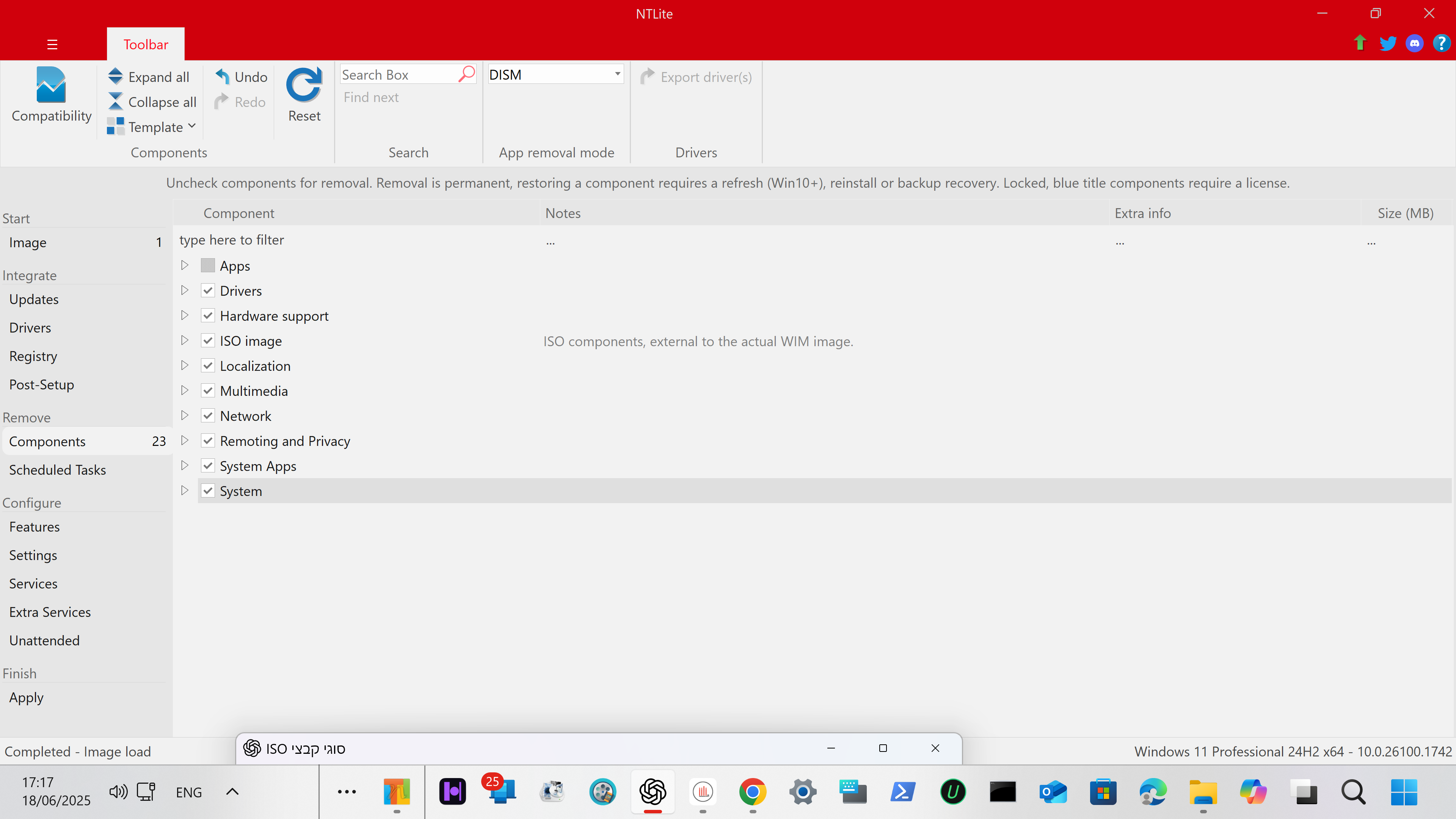The width and height of the screenshot is (1456, 819).
Task: Open Outlook from the taskbar
Action: click(1053, 792)
